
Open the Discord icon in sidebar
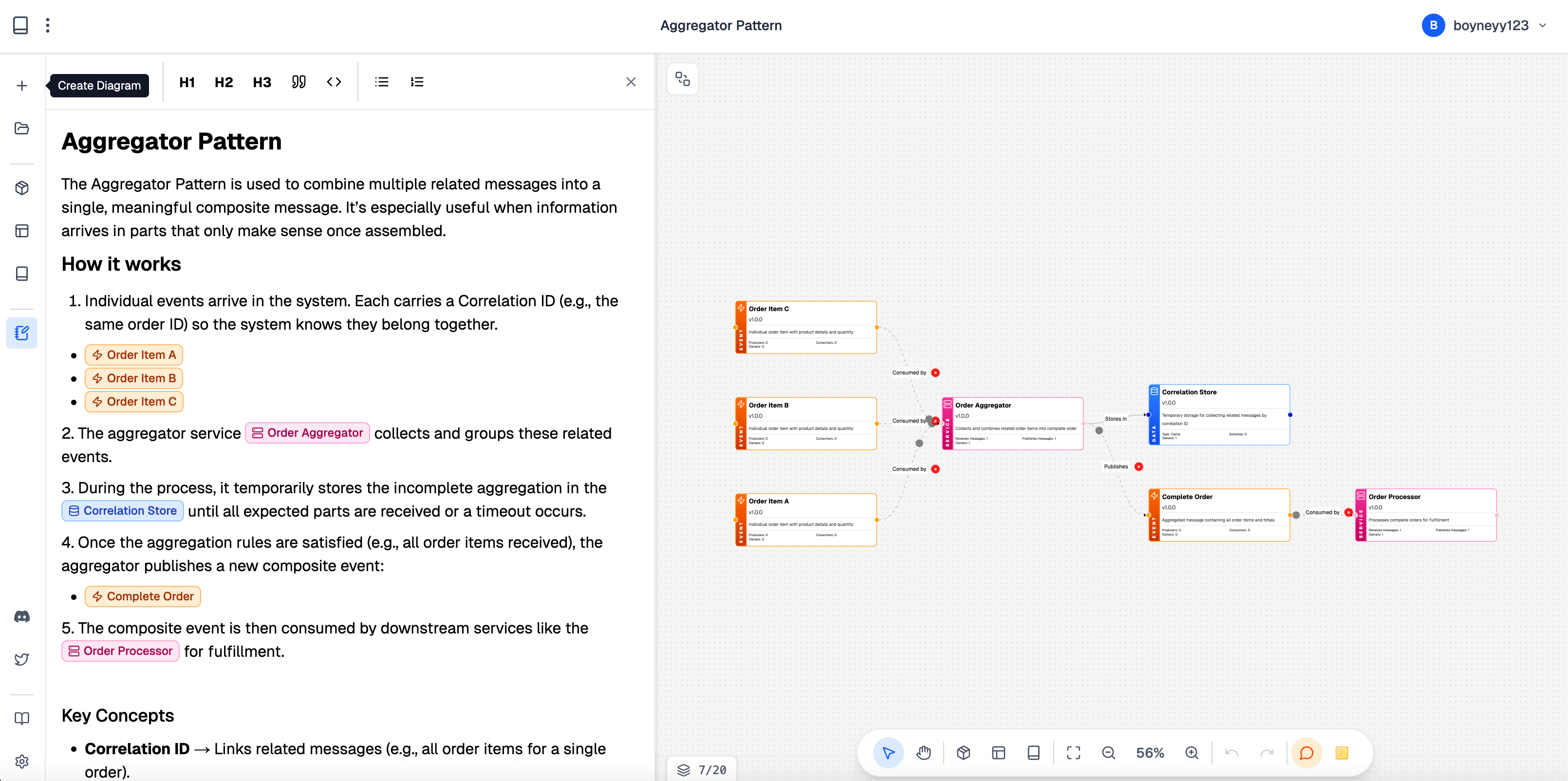tap(22, 616)
